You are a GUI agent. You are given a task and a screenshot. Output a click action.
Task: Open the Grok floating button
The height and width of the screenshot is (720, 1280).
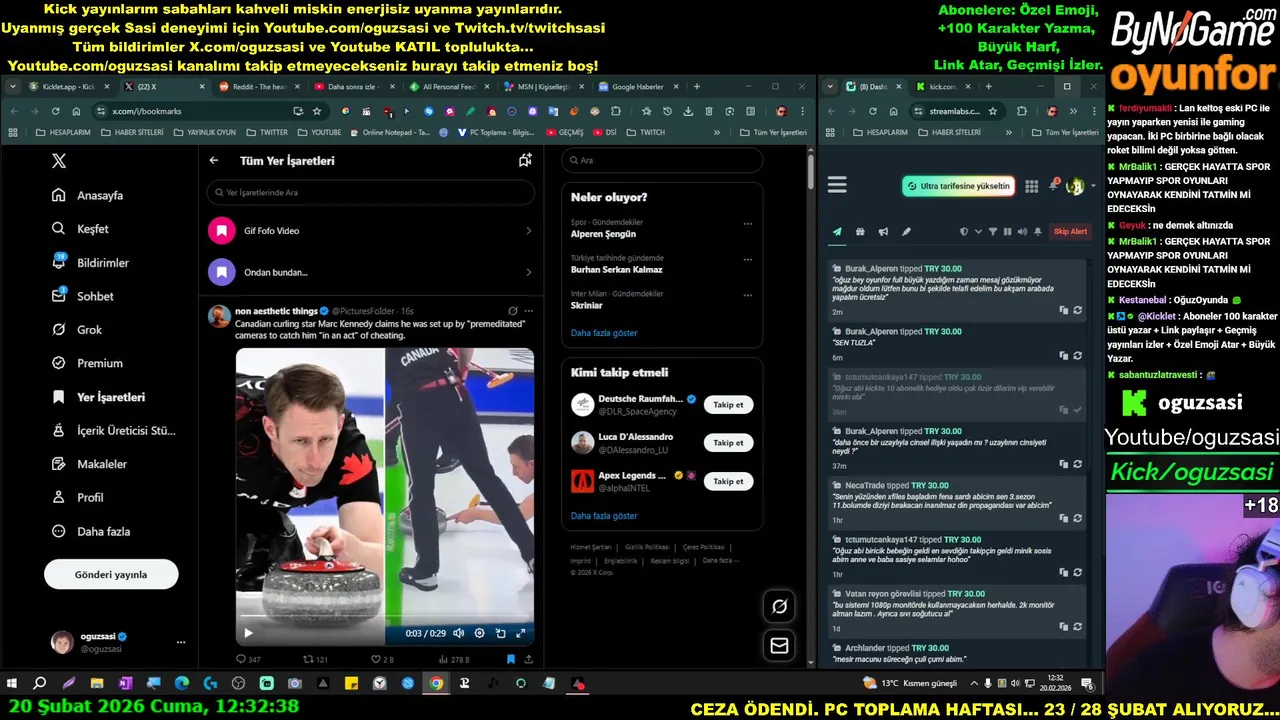[779, 606]
